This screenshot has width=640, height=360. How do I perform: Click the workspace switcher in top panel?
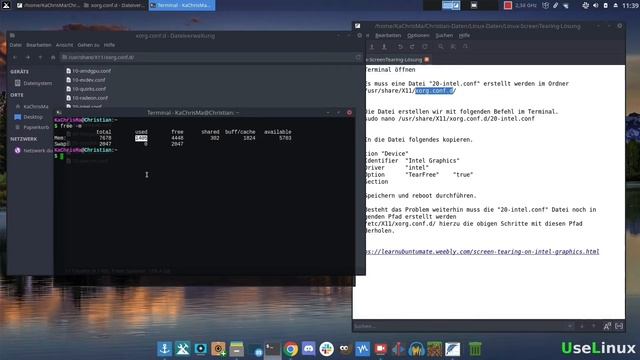(x=461, y=5)
